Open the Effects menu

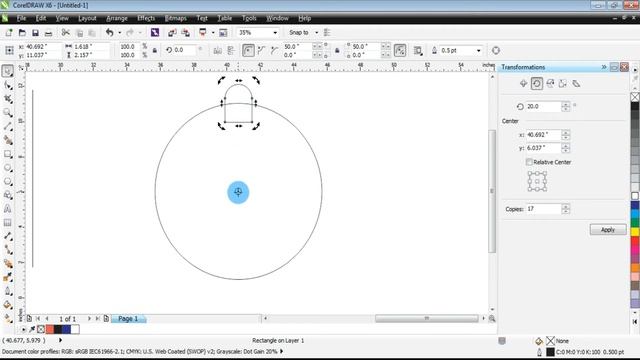146,18
